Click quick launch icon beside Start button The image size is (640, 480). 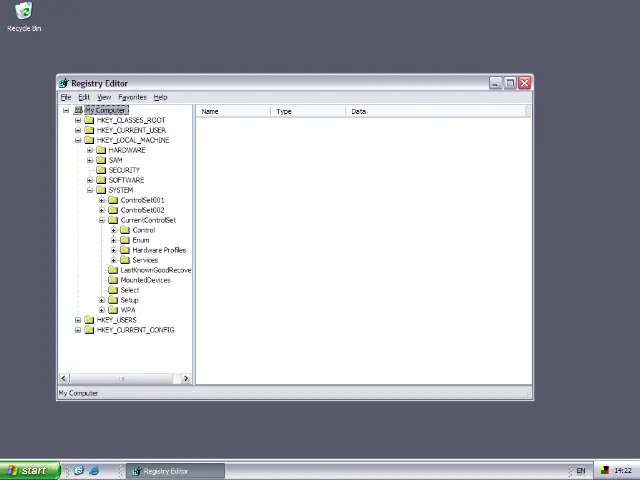coord(79,471)
